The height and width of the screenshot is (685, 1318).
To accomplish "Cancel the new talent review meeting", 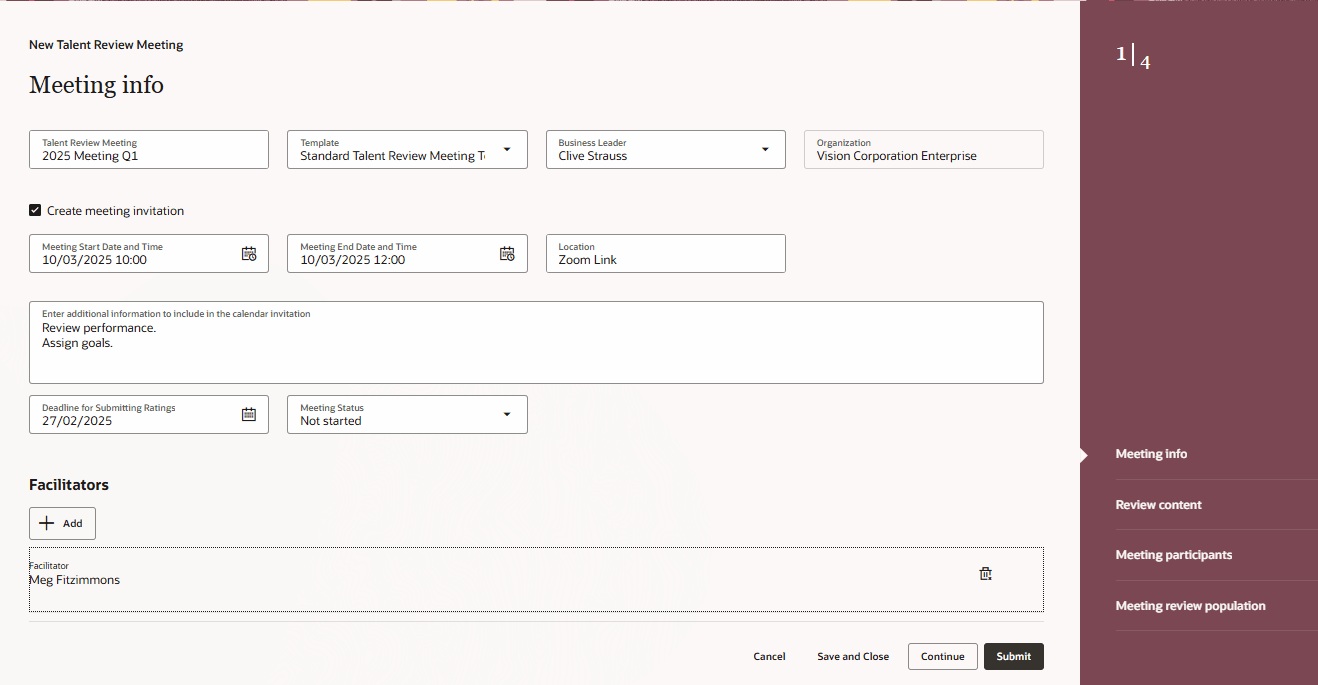I will [x=768, y=656].
